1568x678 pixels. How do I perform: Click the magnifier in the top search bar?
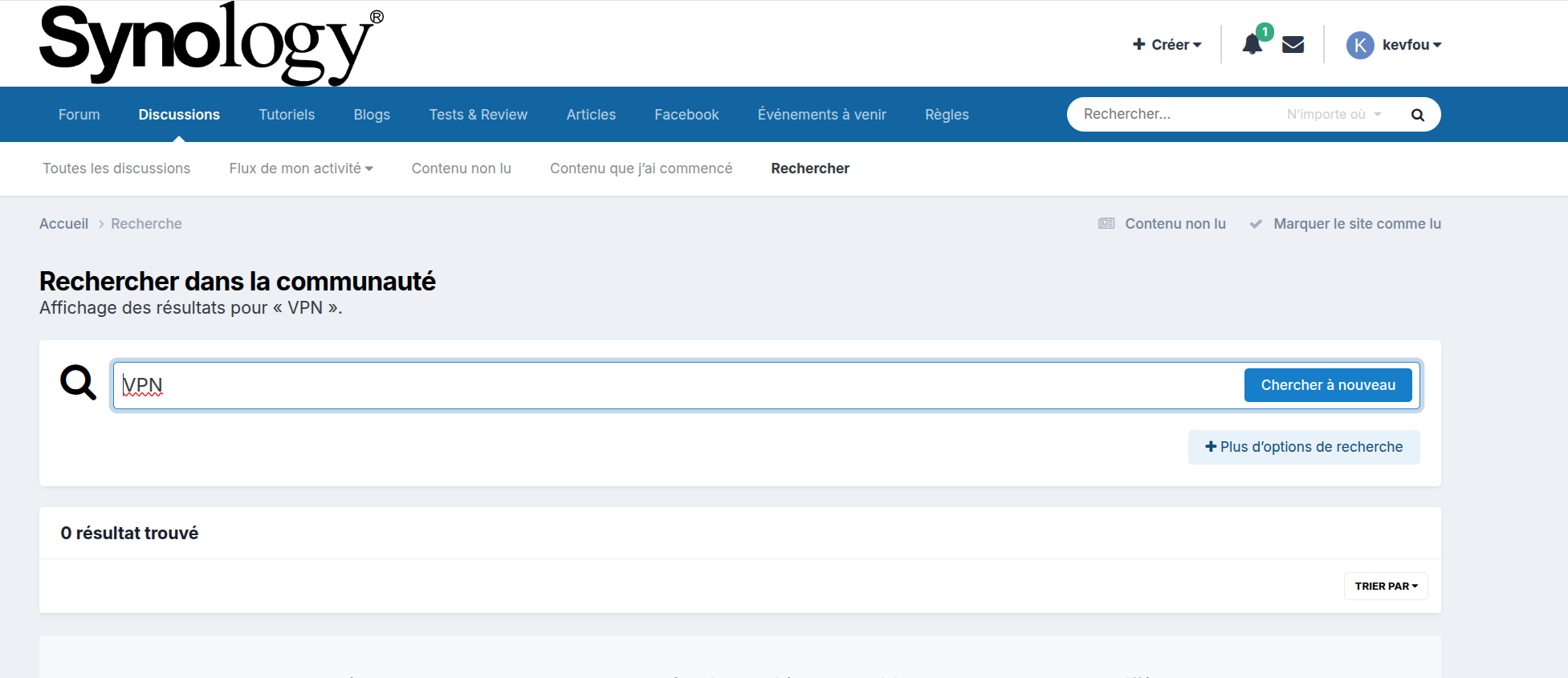pyautogui.click(x=1417, y=115)
